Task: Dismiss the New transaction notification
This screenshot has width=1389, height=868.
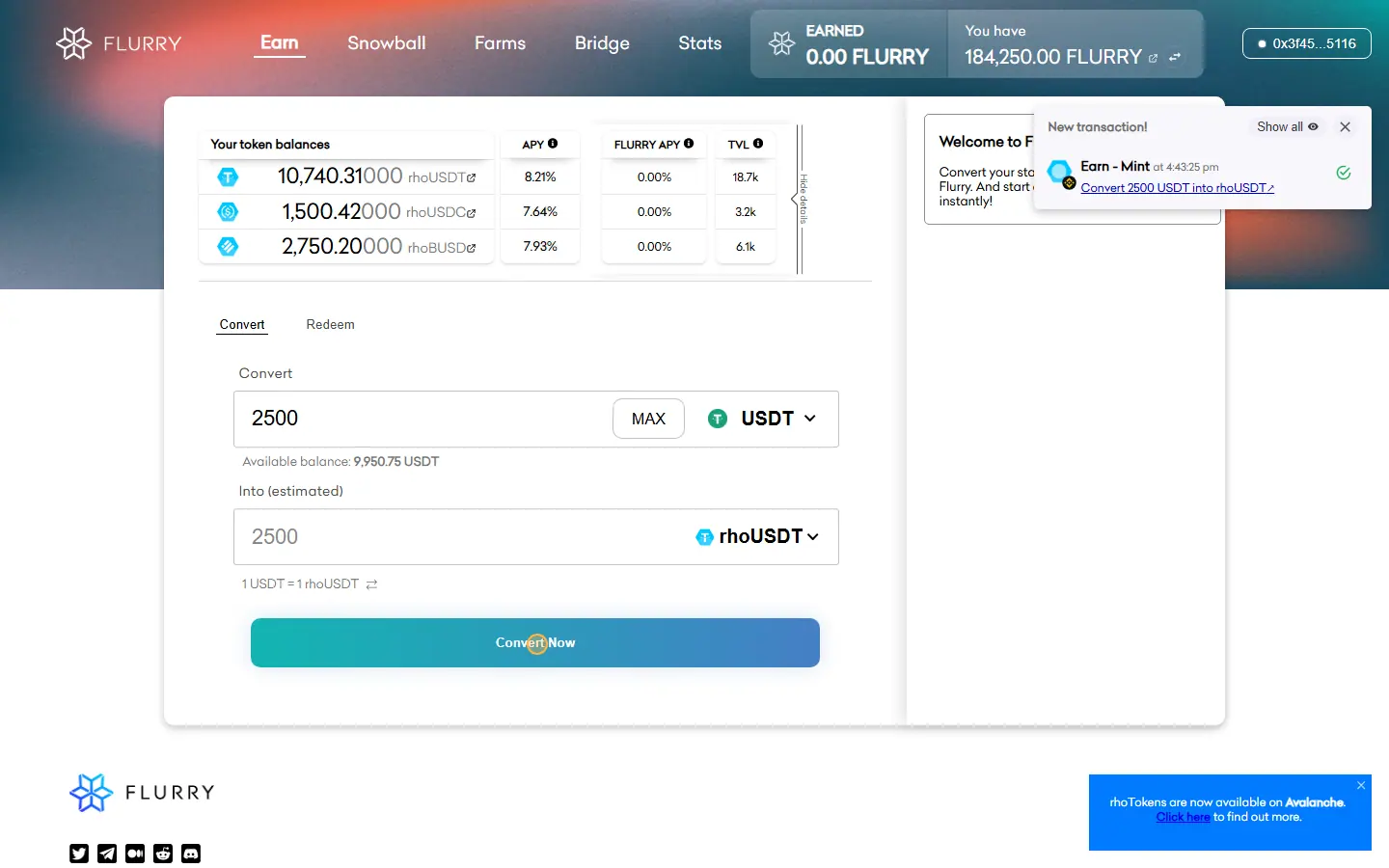Action: pos(1345,126)
